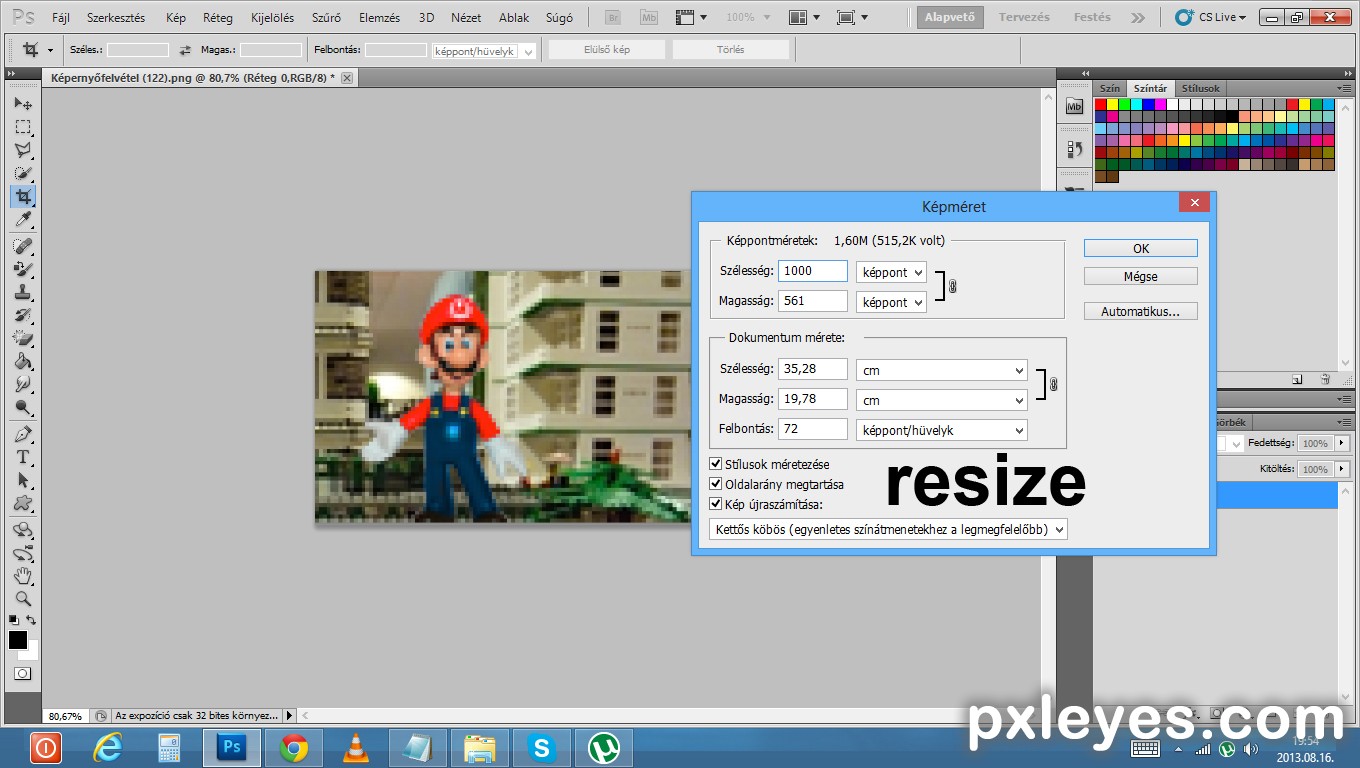Open Skype from the taskbar
1360x768 pixels.
tap(542, 748)
